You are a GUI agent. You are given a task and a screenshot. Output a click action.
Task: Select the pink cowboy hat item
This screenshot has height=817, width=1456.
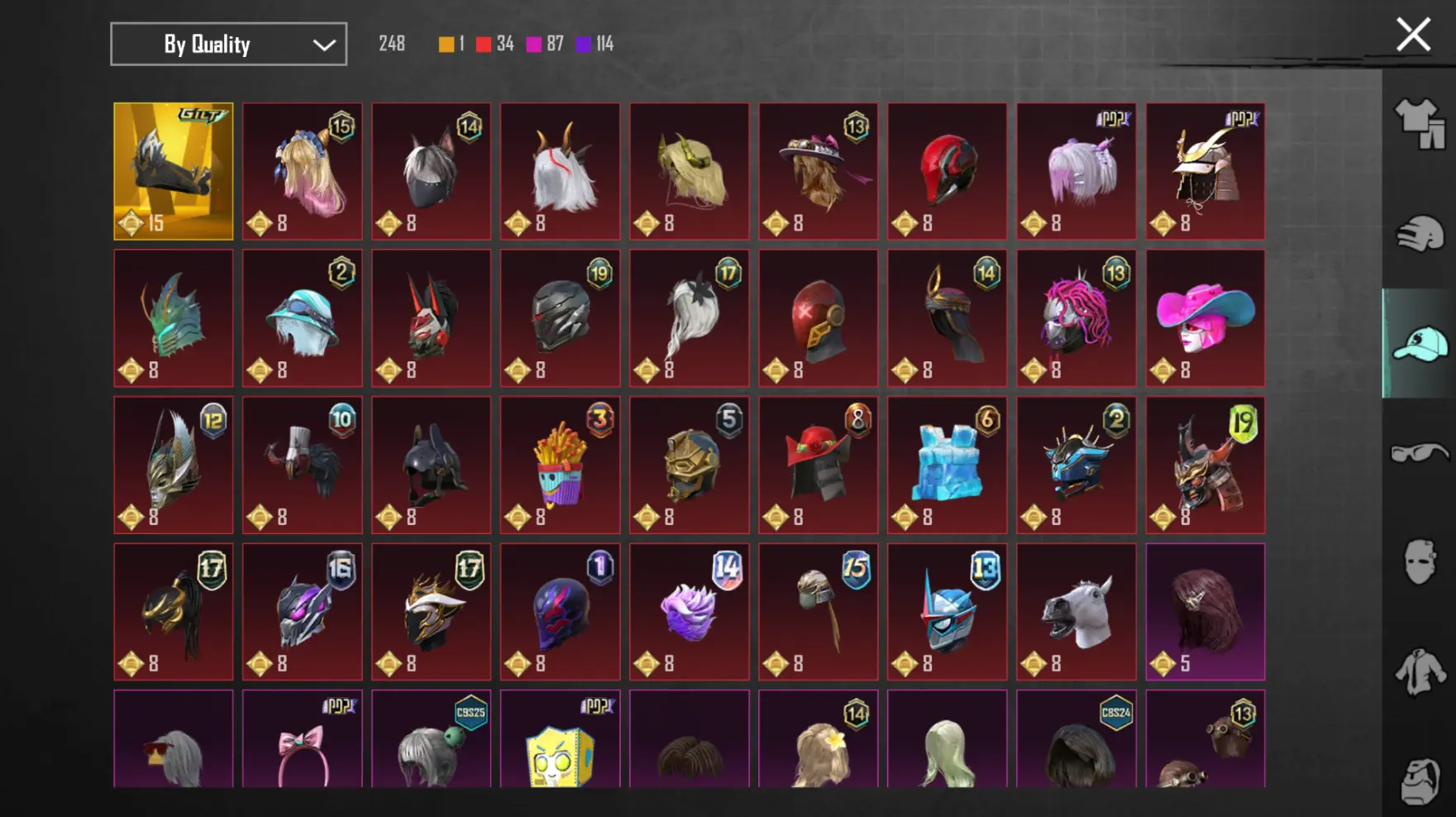tap(1205, 318)
